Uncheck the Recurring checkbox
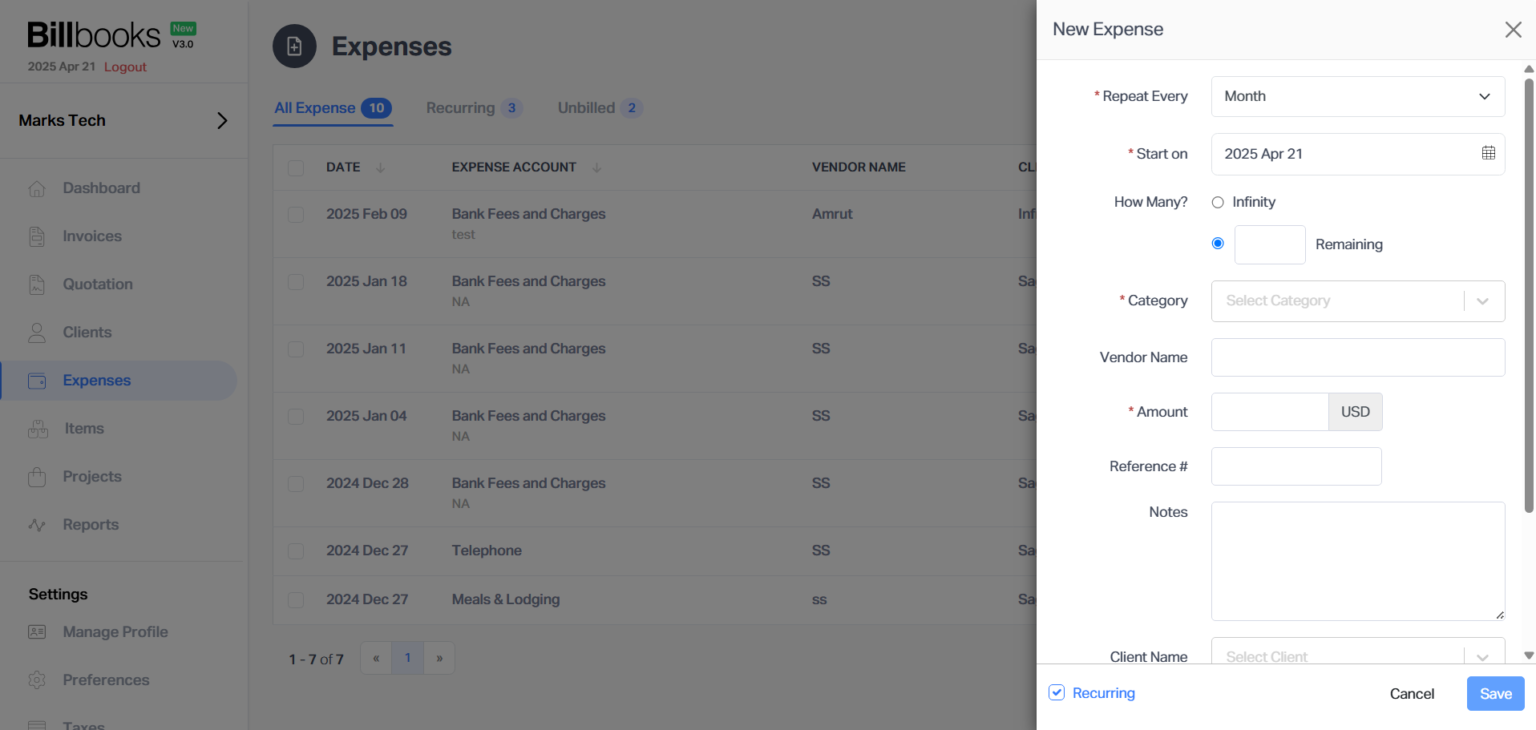 tap(1056, 692)
